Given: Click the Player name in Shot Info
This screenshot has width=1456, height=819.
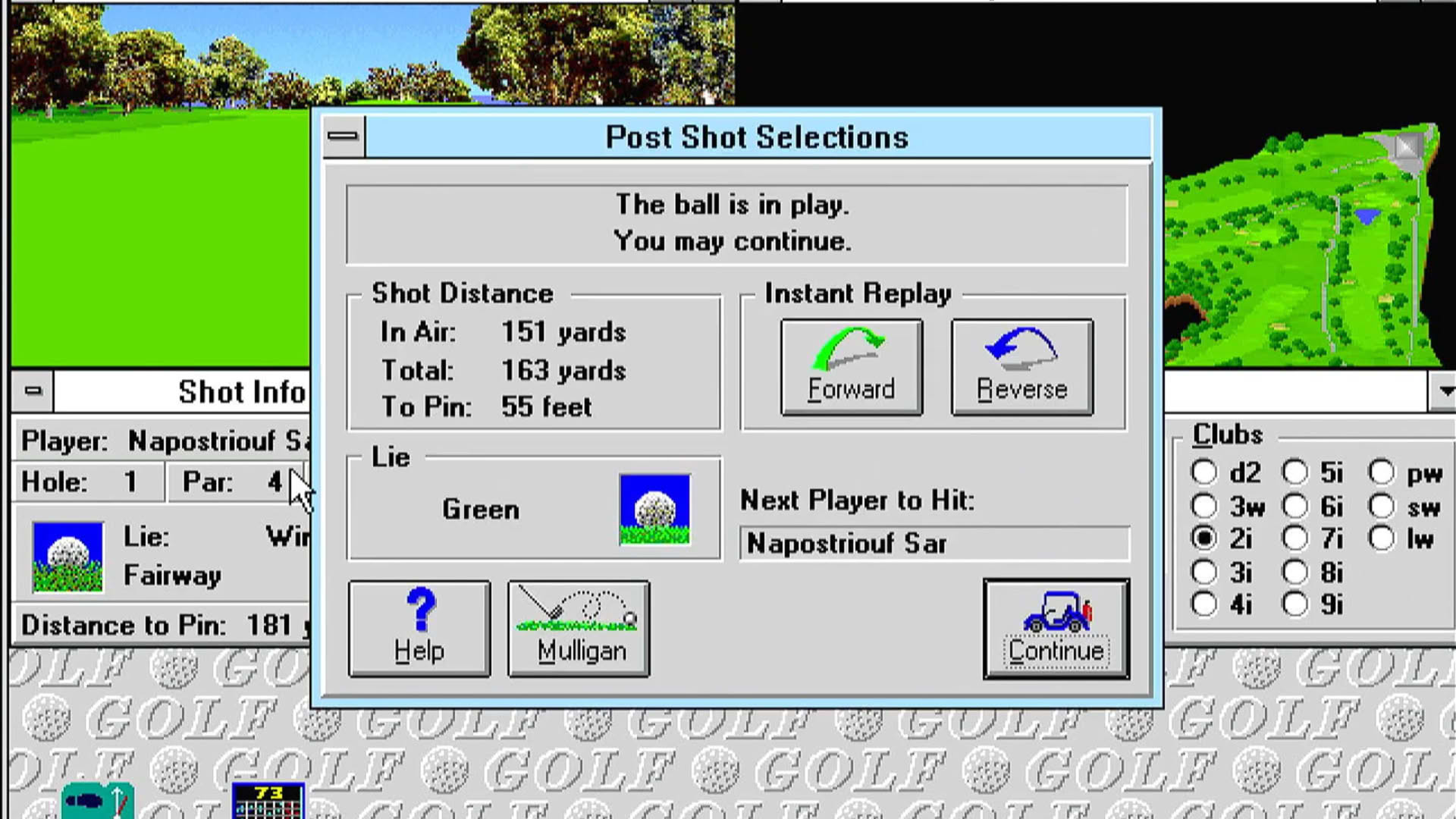Looking at the screenshot, I should (x=218, y=441).
